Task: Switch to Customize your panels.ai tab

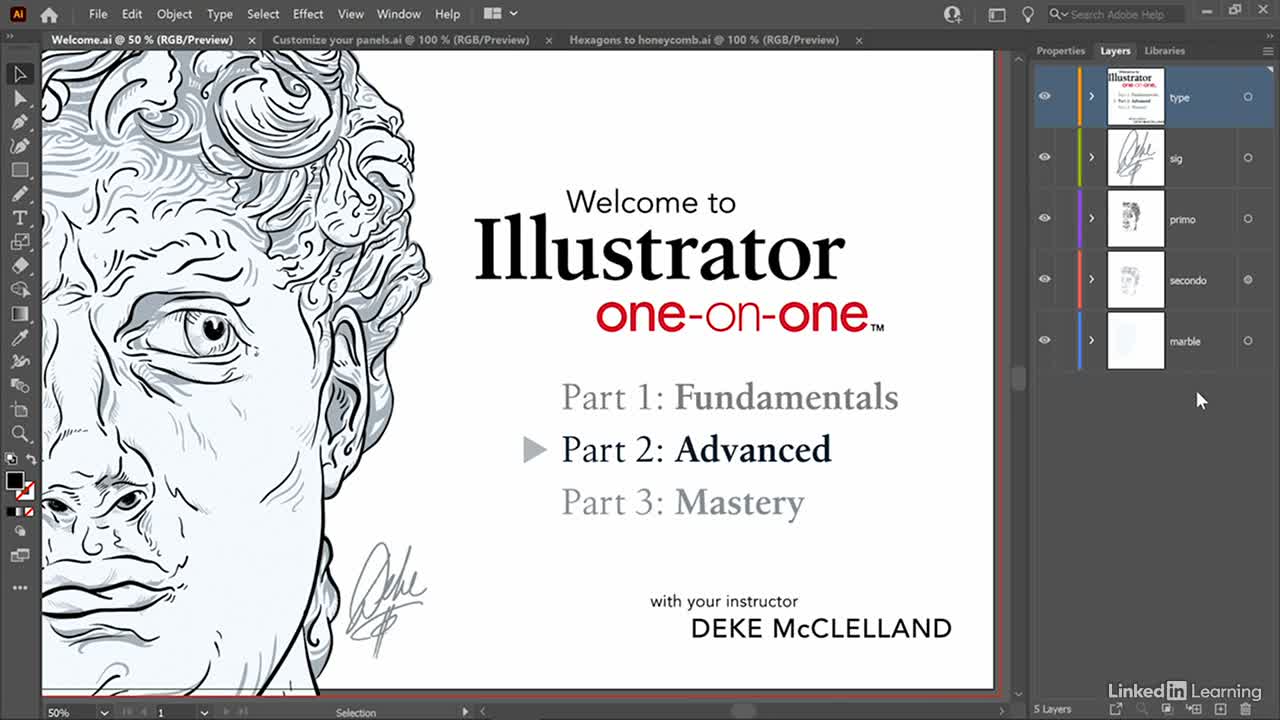Action: pyautogui.click(x=402, y=40)
